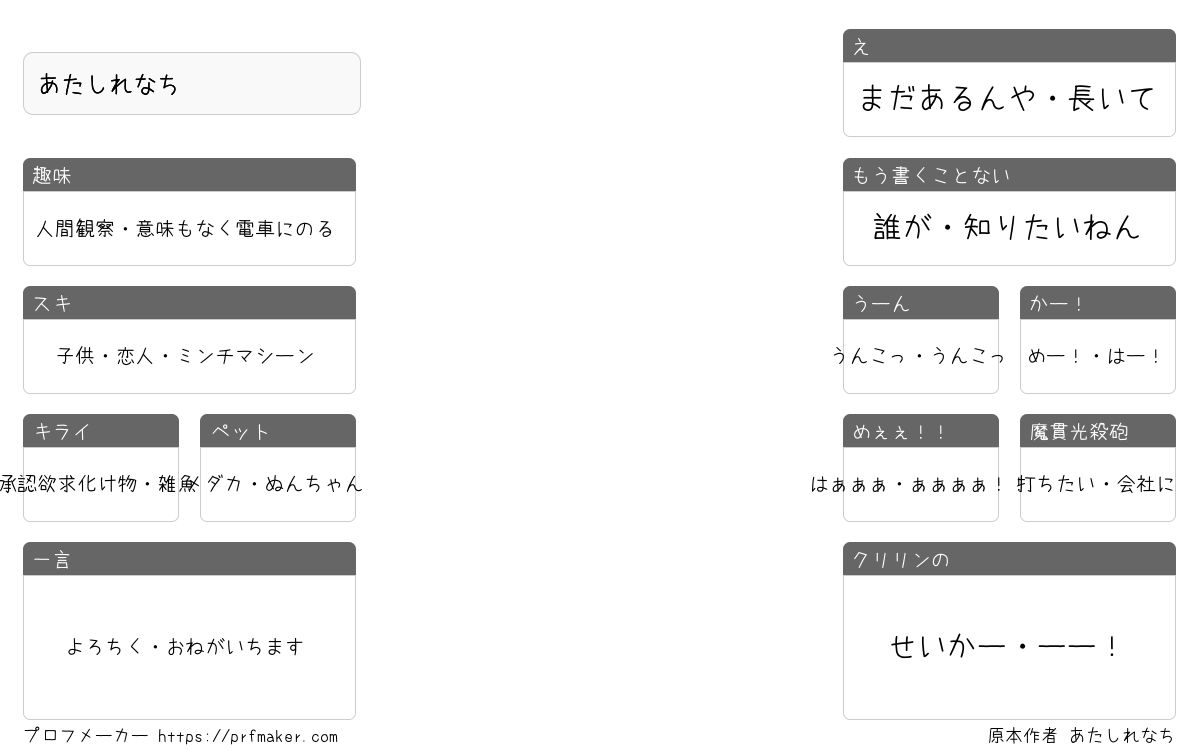Click the text めー！・はー！
This screenshot has height=750, width=1200.
pos(1096,356)
